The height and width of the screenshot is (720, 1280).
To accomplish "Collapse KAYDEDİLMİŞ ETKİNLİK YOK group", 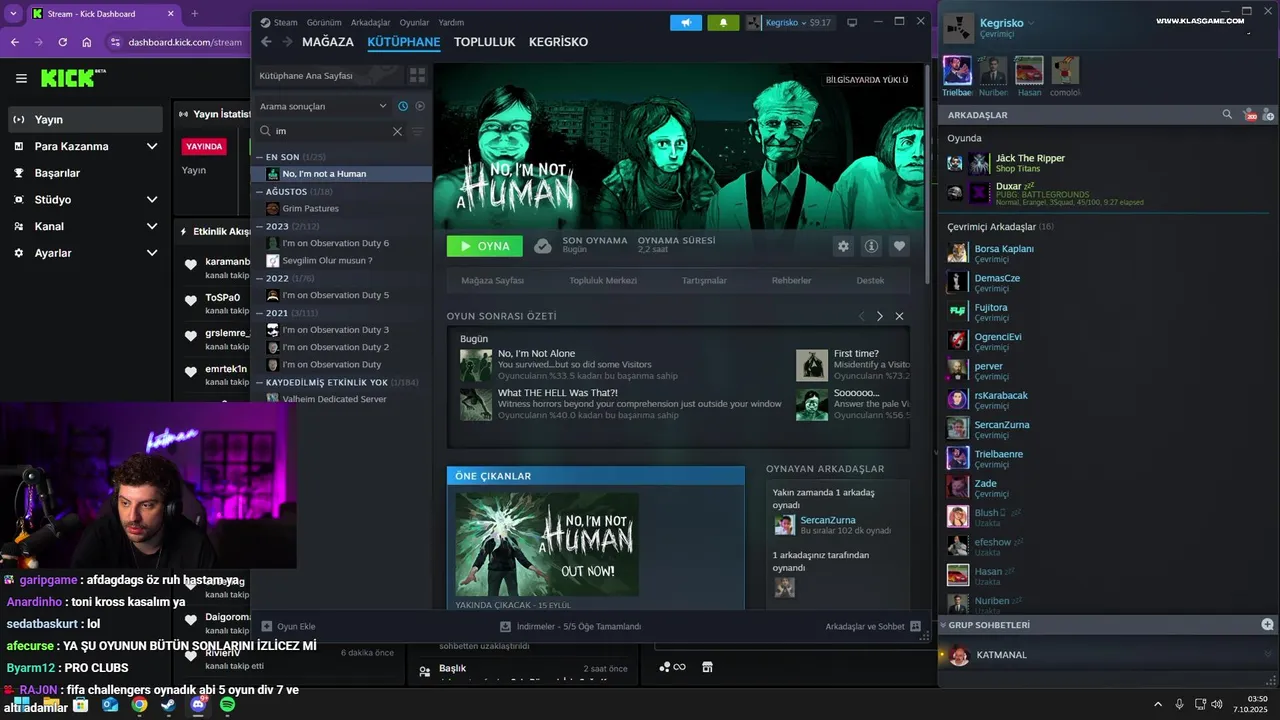I will (x=260, y=382).
